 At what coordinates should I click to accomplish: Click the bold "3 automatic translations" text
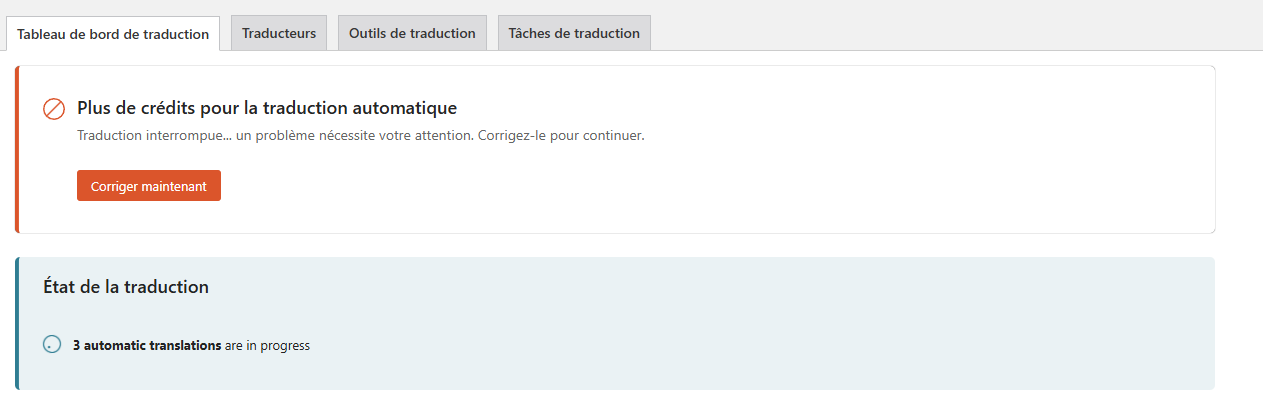[x=147, y=346]
